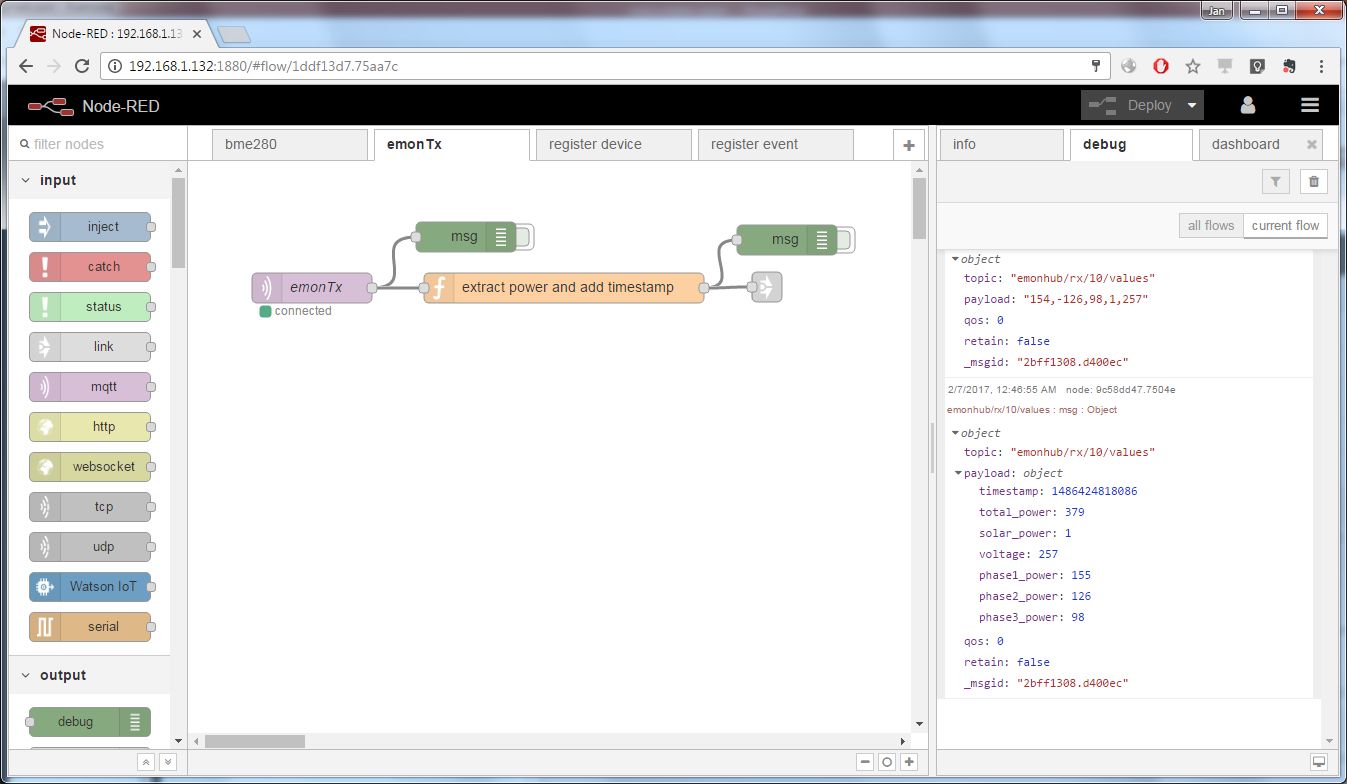Switch to the bme280 flow tab
Image resolution: width=1347 pixels, height=784 pixels.
click(290, 145)
